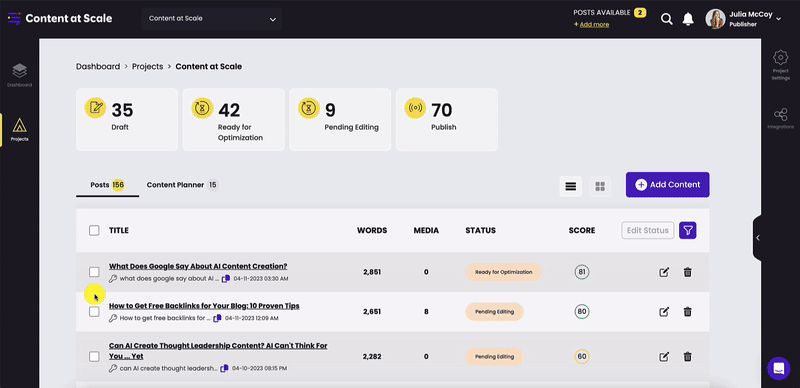Open Dashboard in the left sidebar
800x388 pixels.
(19, 75)
